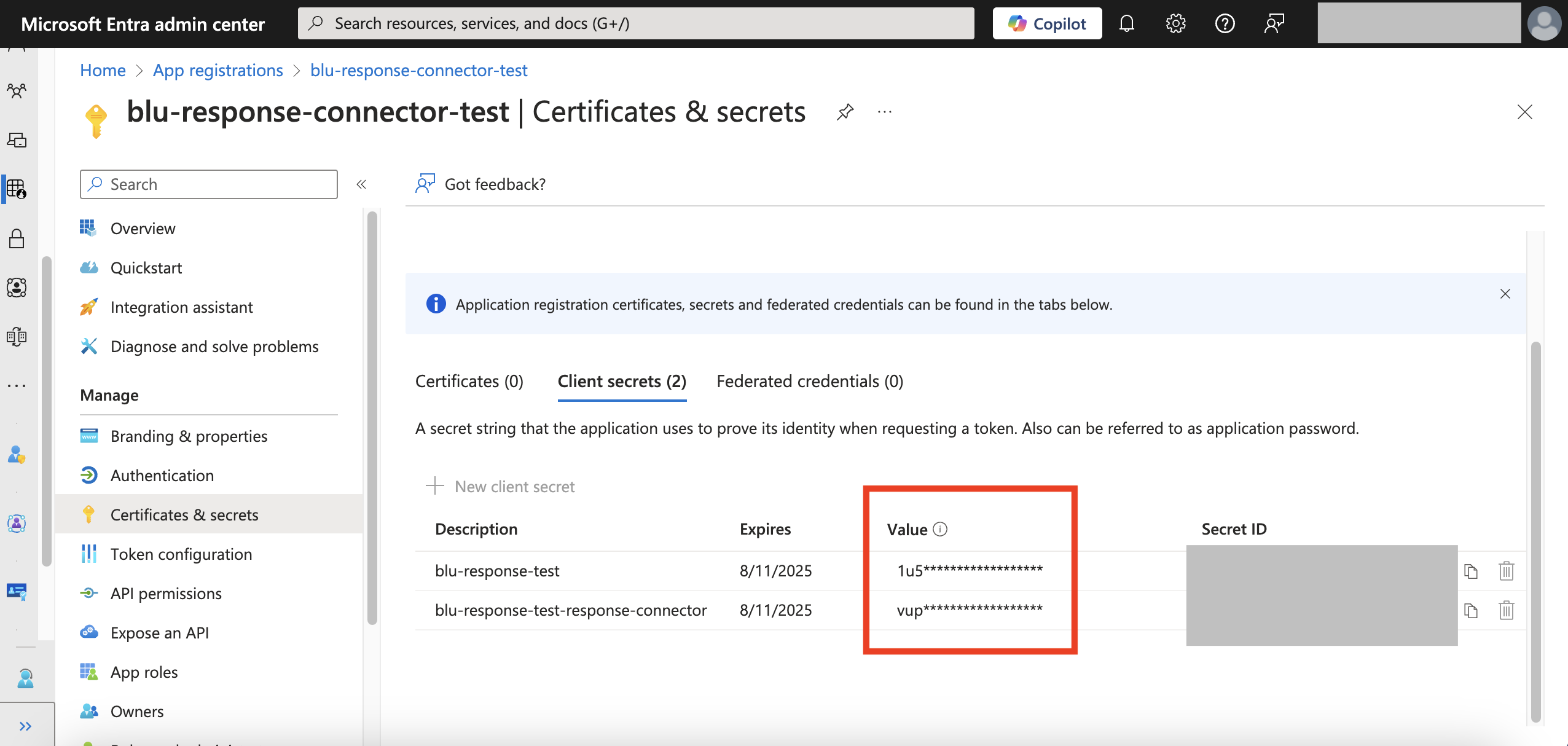Viewport: 1568px width, 746px height.
Task: Open Token configuration
Action: (x=209, y=554)
